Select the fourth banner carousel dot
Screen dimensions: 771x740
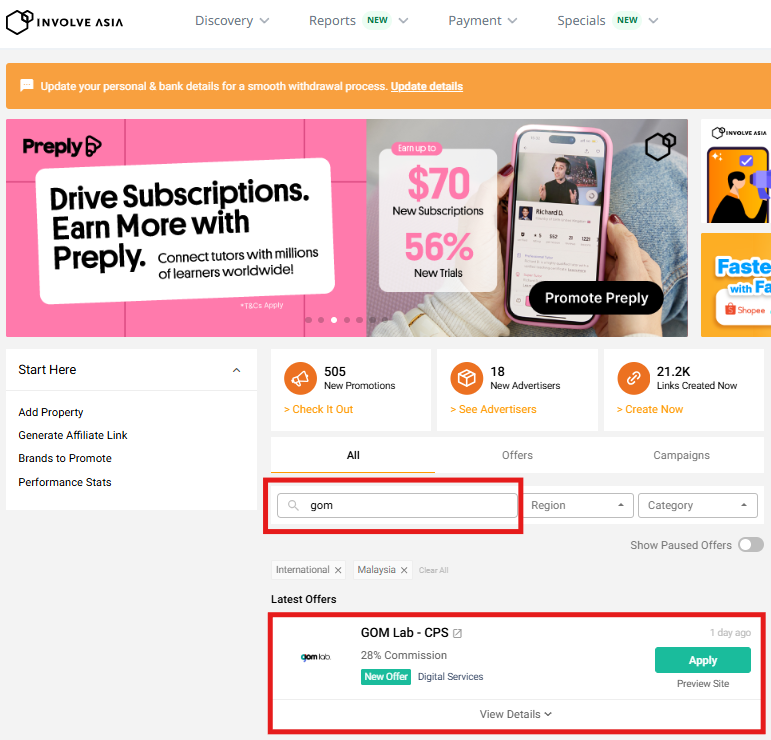coord(347,320)
